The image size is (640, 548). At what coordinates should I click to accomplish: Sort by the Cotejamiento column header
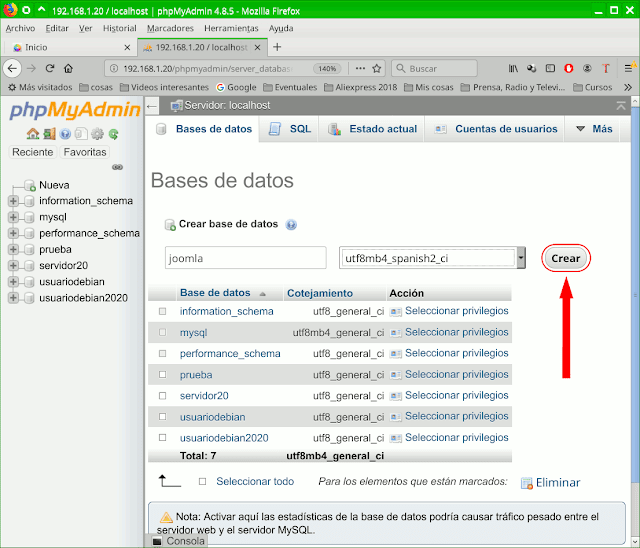click(320, 293)
